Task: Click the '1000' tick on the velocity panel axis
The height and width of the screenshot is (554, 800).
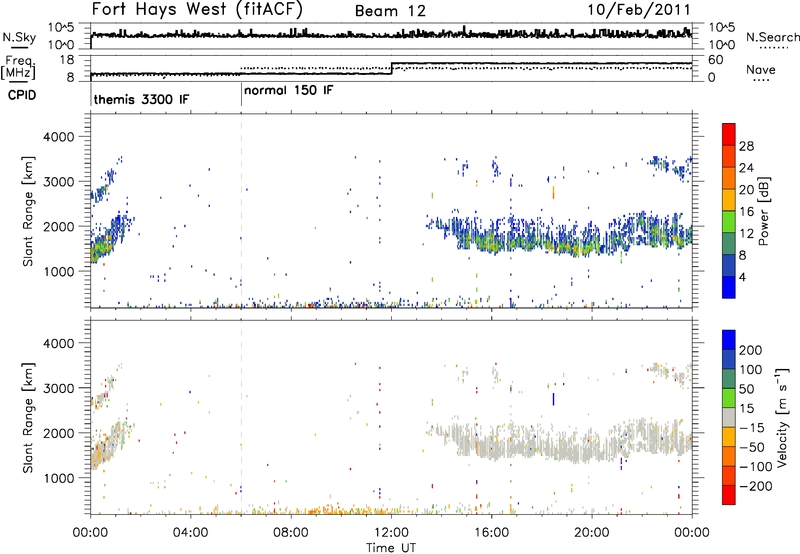Action: pos(58,478)
